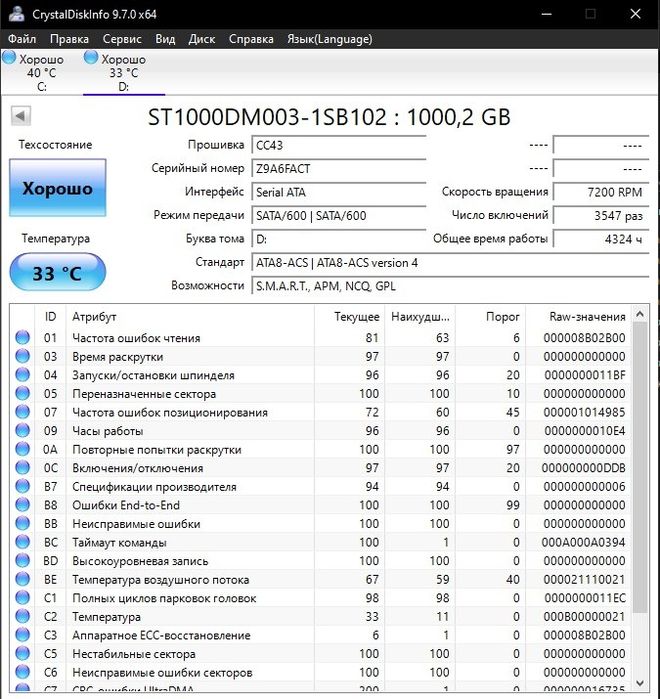Click status orb of attribute C3 row
The height and width of the screenshot is (699, 660).
23,635
